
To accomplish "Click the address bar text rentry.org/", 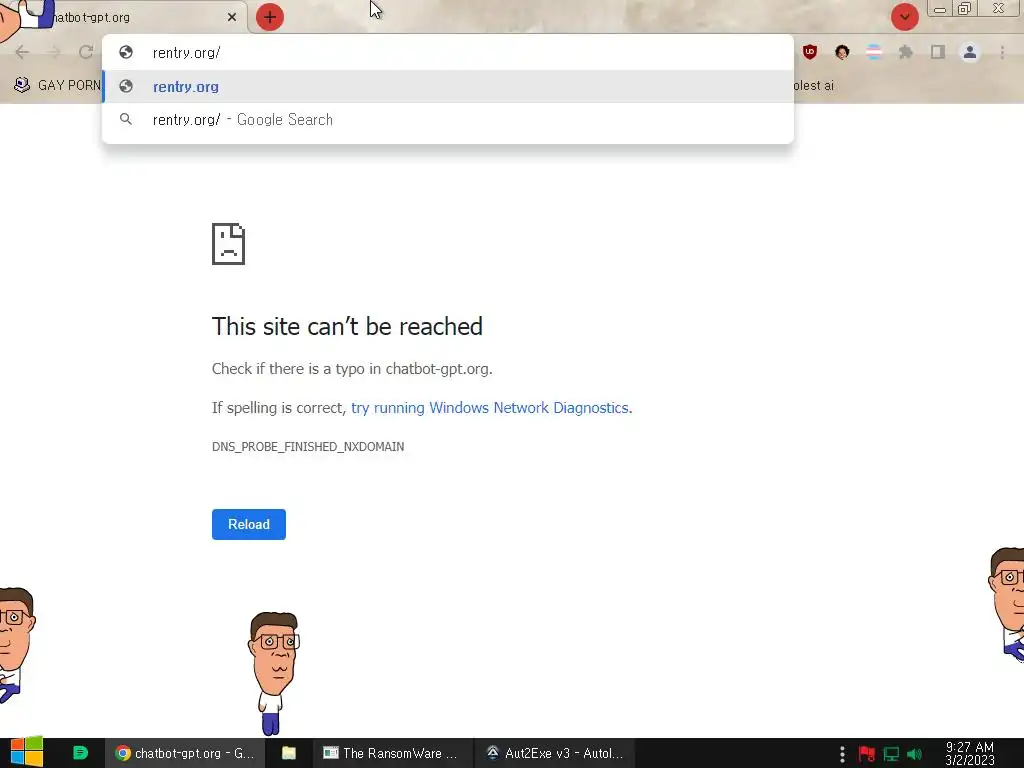I will 186,53.
